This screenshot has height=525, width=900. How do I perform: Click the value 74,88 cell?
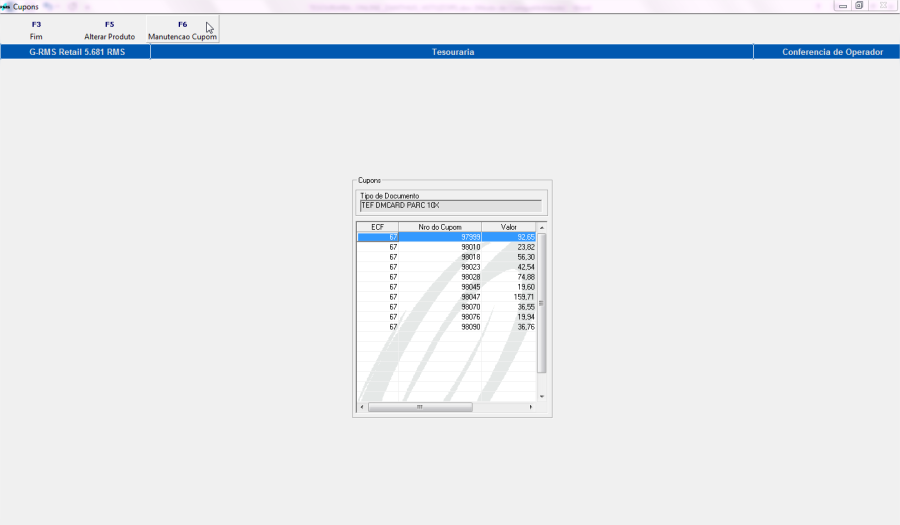point(509,277)
